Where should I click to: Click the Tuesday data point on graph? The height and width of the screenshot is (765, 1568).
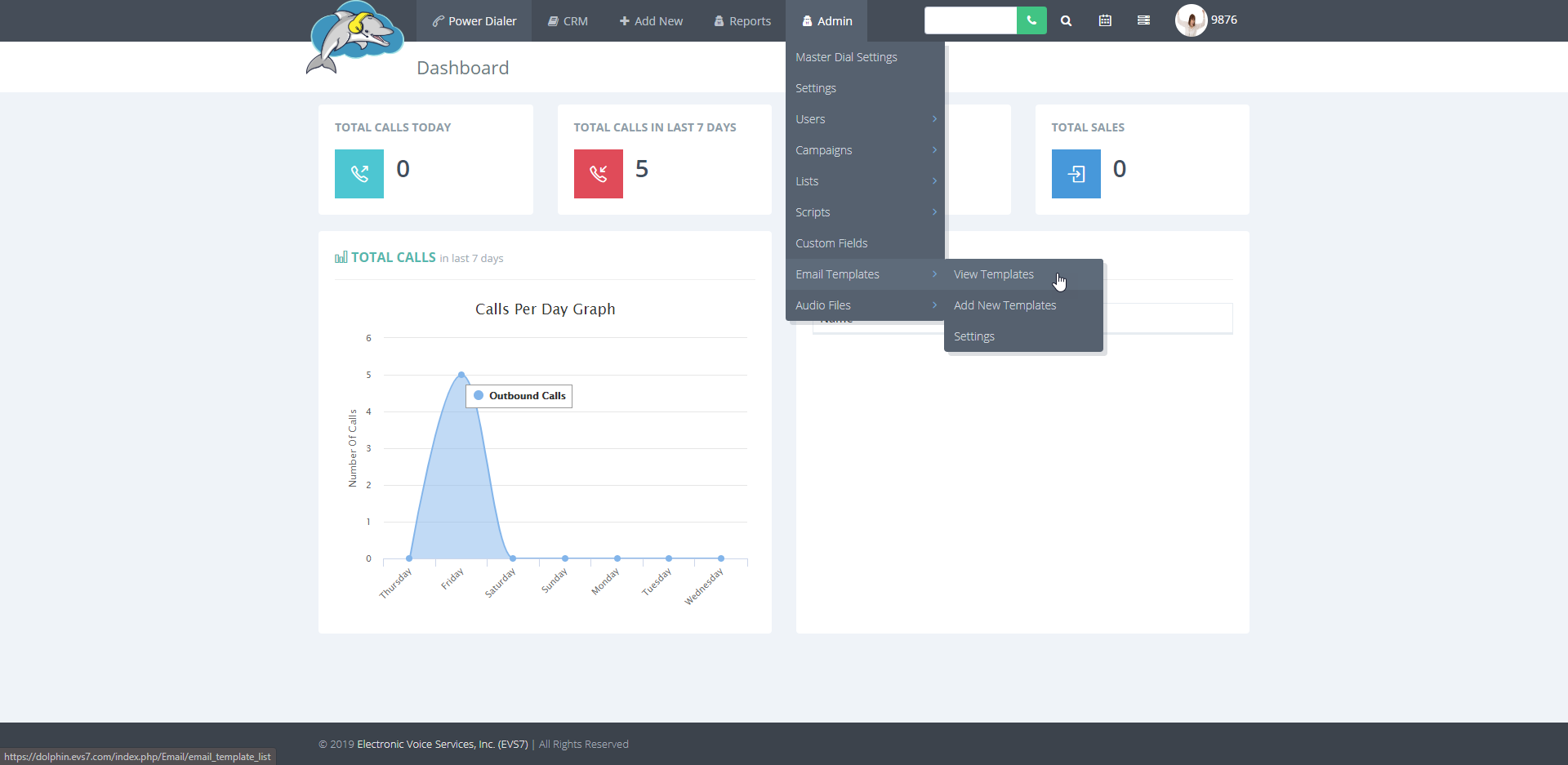pyautogui.click(x=669, y=558)
